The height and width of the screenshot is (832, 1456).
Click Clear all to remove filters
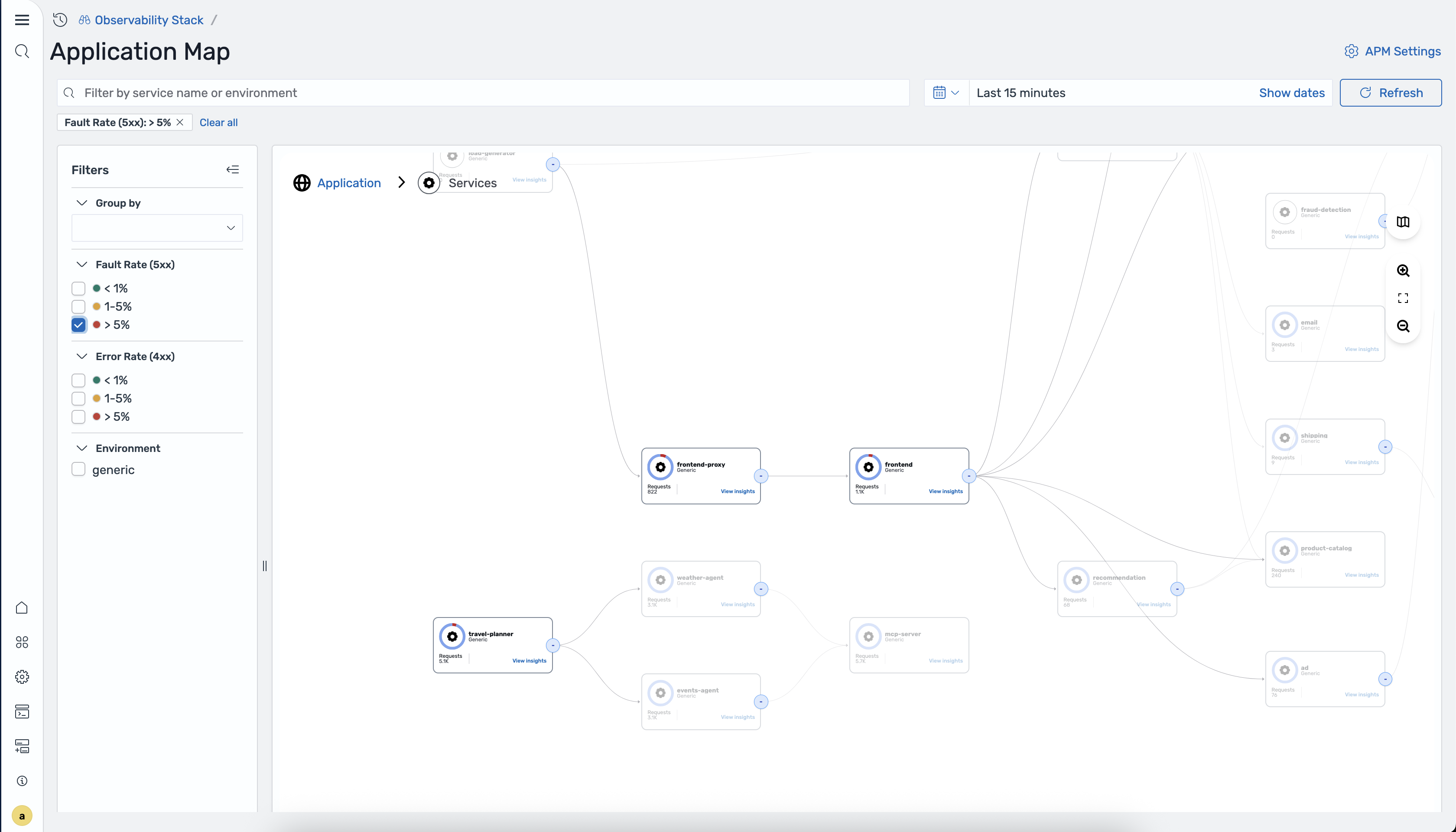(218, 122)
